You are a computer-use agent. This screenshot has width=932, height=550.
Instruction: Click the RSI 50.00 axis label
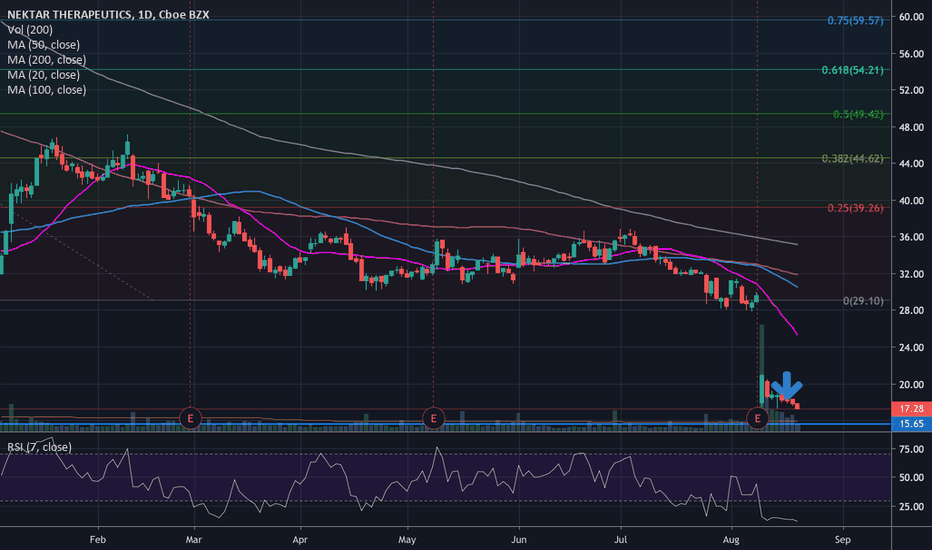(911, 477)
